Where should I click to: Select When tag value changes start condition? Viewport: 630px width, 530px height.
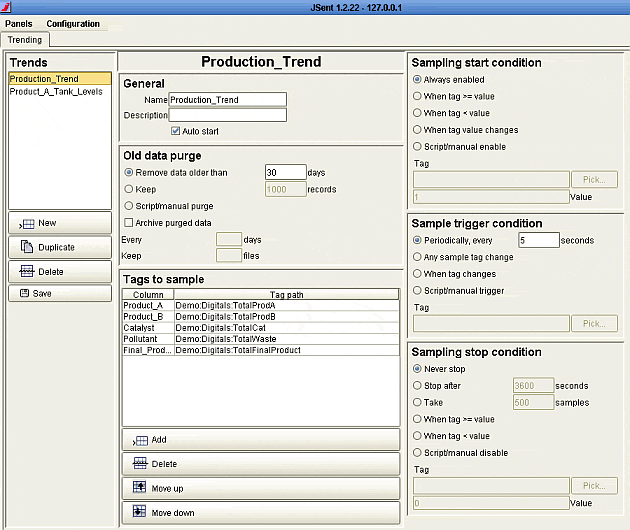coord(417,129)
